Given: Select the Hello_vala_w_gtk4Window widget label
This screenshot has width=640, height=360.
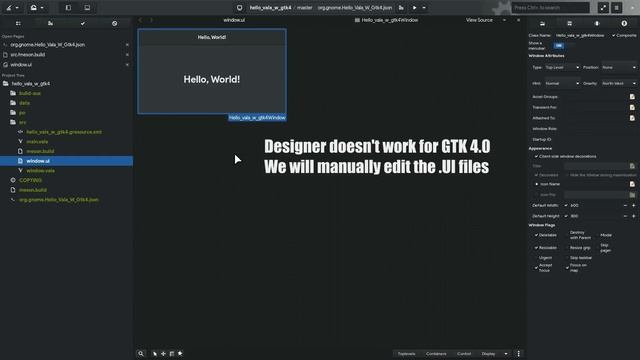Looking at the screenshot, I should click(x=257, y=118).
